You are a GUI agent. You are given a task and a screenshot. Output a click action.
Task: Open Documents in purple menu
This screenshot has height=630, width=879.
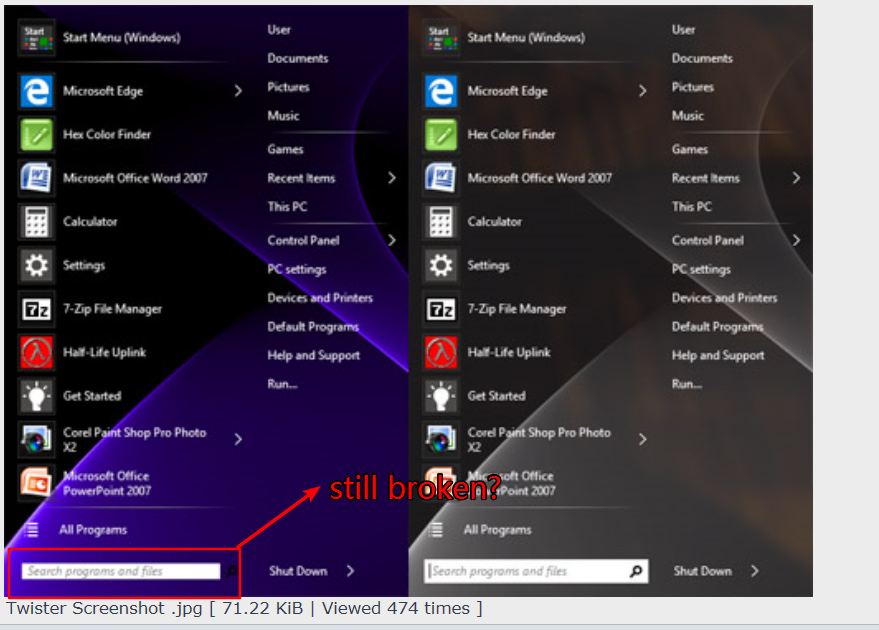[x=298, y=58]
